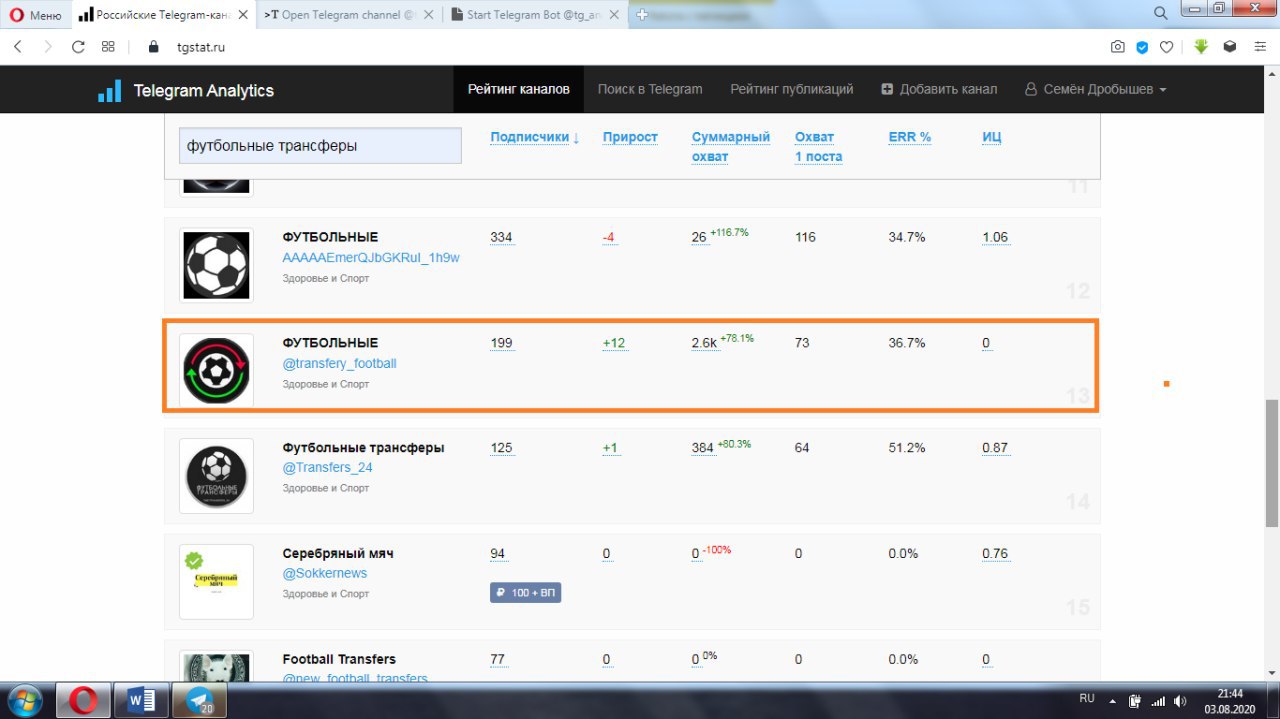The height and width of the screenshot is (719, 1280).
Task: Click subscriber count 125
Action: pyautogui.click(x=501, y=448)
